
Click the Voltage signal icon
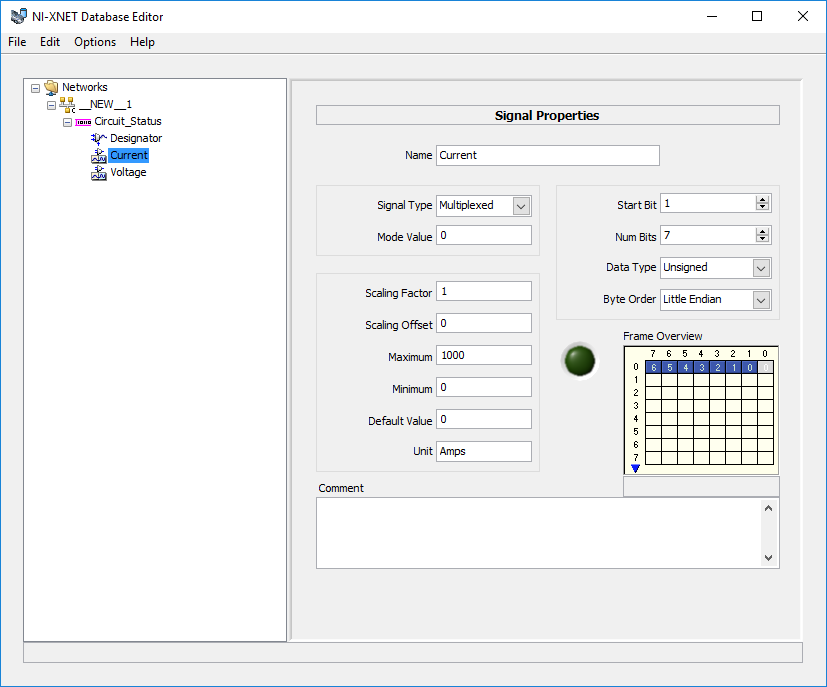(x=99, y=172)
